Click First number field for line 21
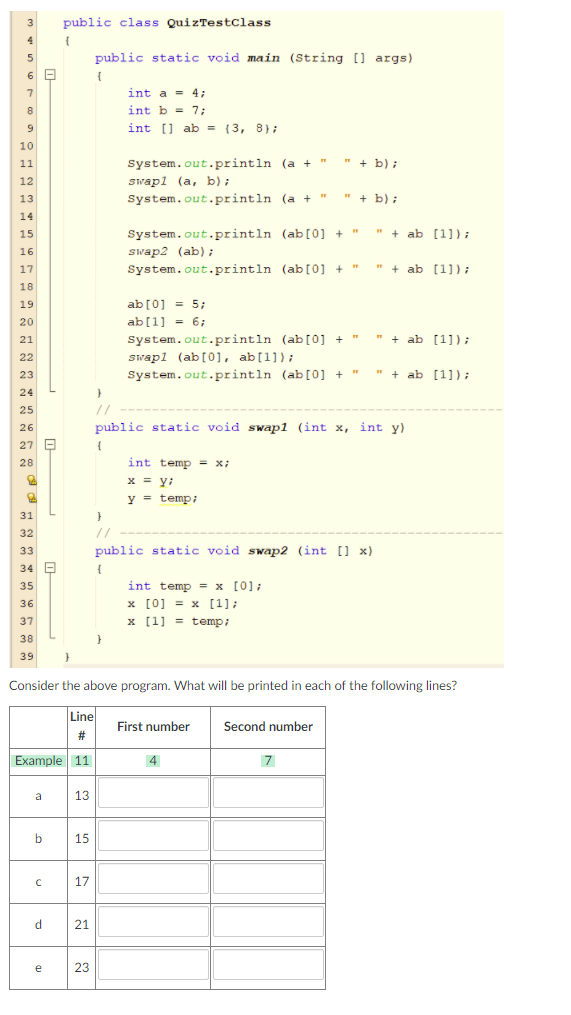 click(x=153, y=922)
